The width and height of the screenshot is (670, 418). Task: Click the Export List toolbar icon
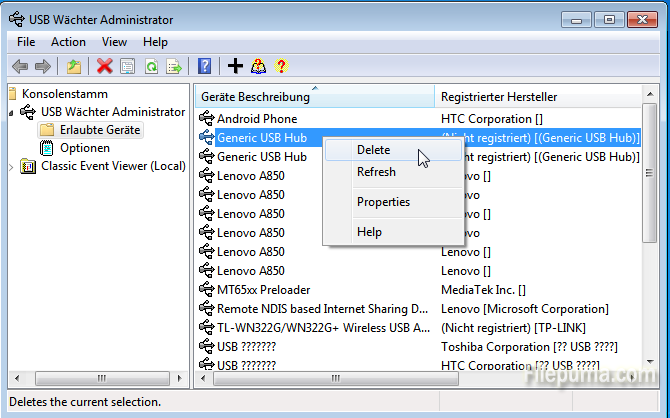click(x=174, y=66)
